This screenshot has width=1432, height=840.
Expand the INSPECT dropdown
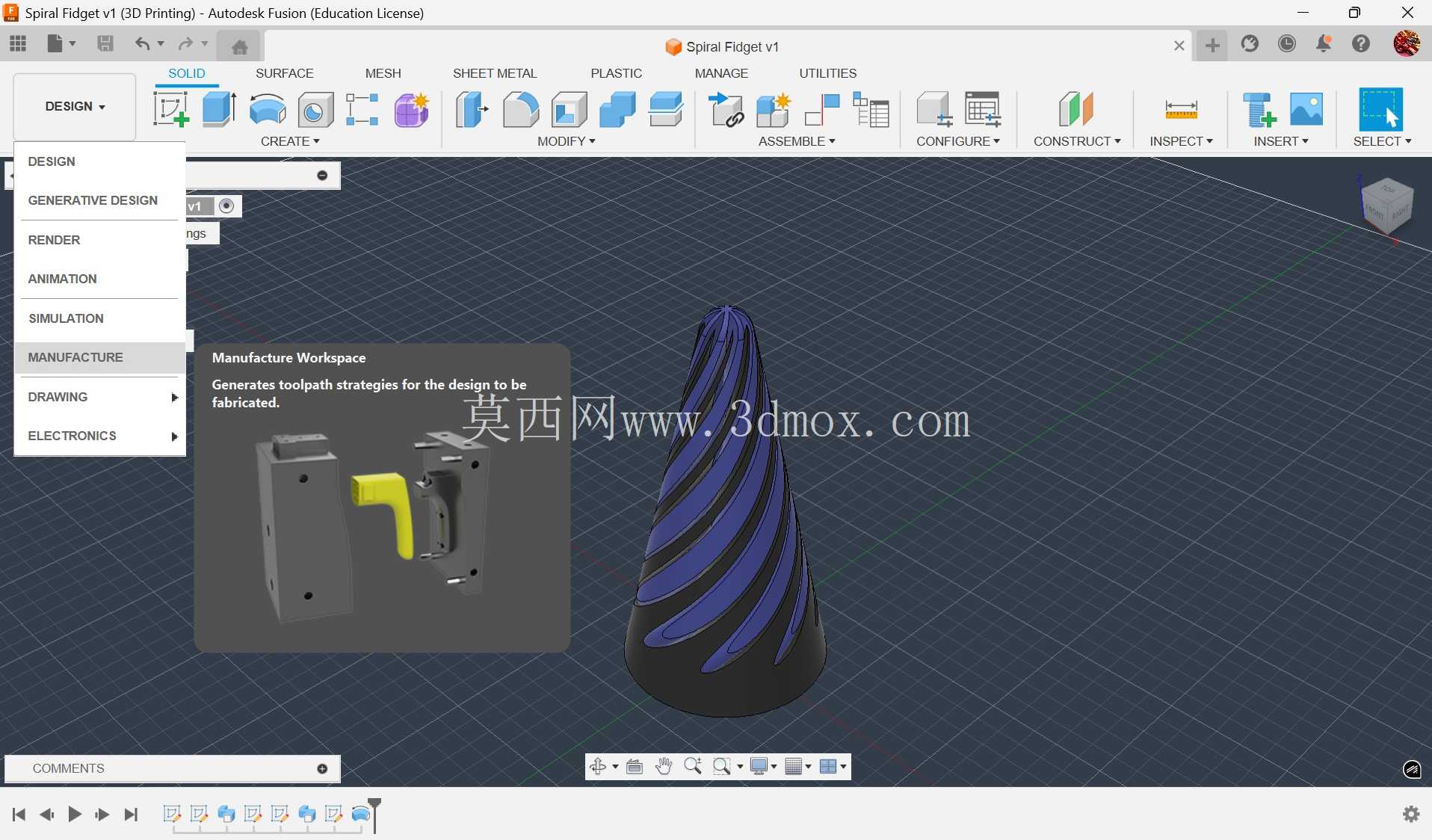pyautogui.click(x=1181, y=141)
